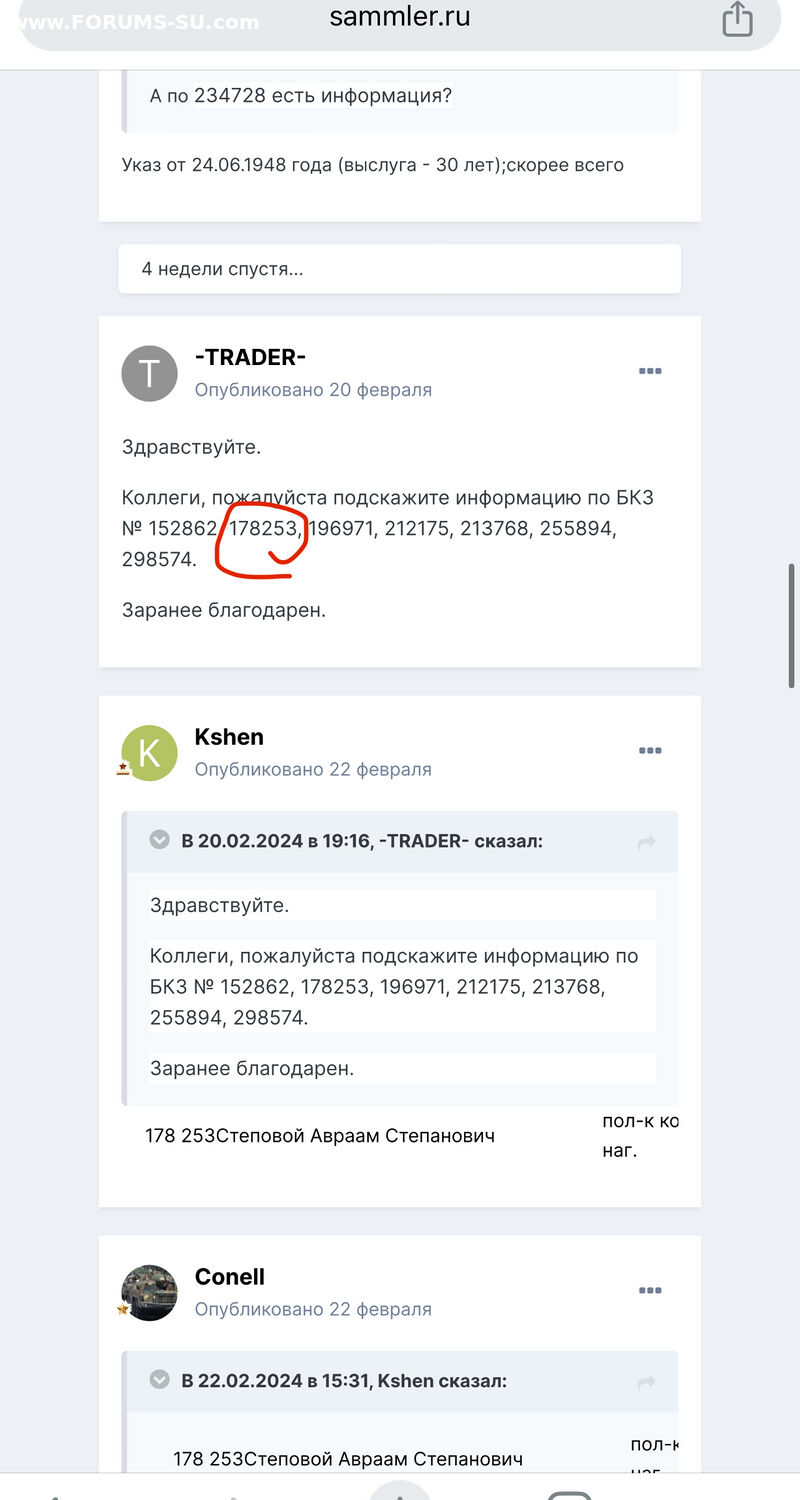Open Kshen's 'Опубликовано 22 февраля' timestamp
Viewport: 800px width, 1500px height.
pyautogui.click(x=313, y=770)
